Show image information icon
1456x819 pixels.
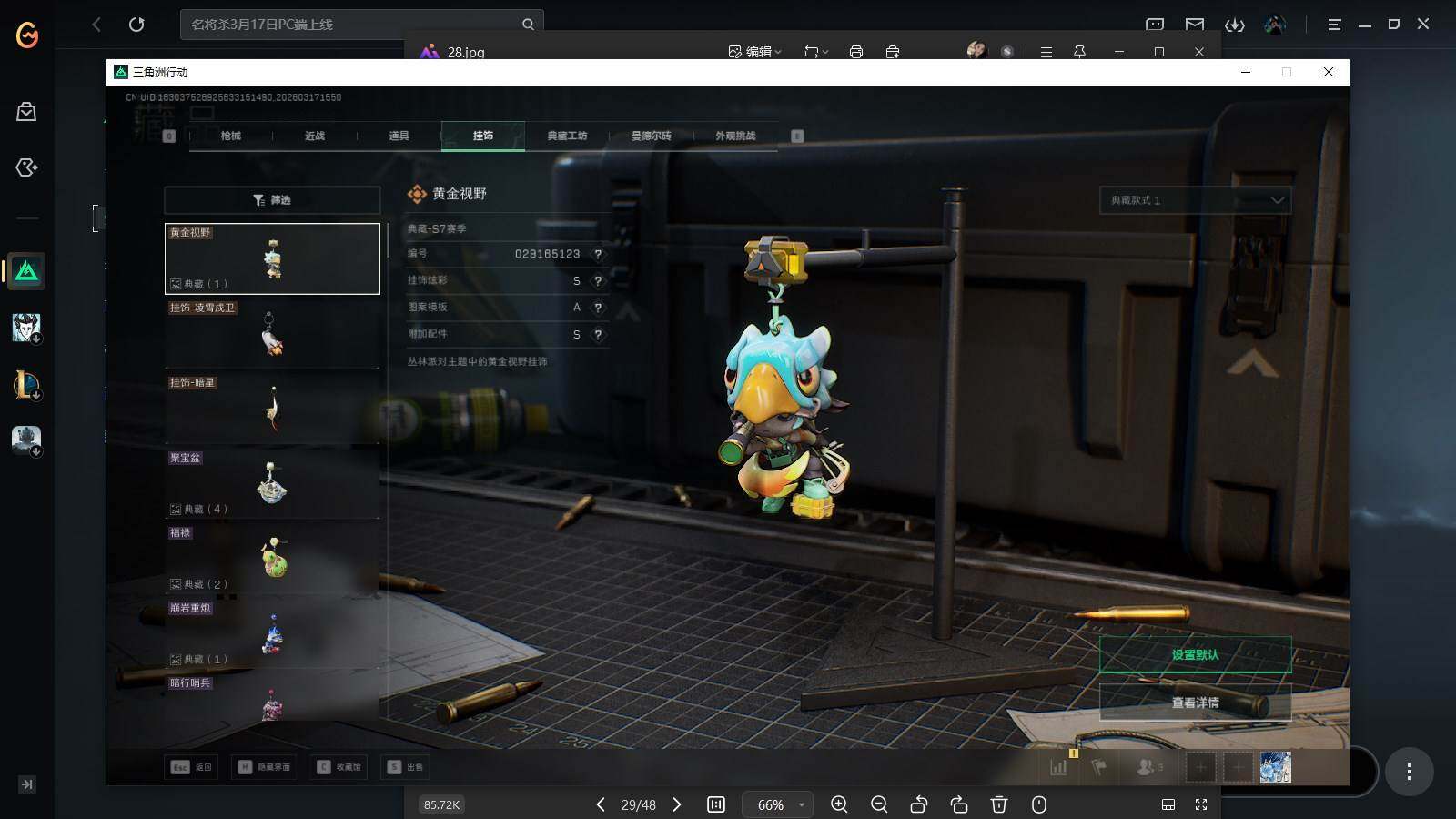pos(1039,804)
